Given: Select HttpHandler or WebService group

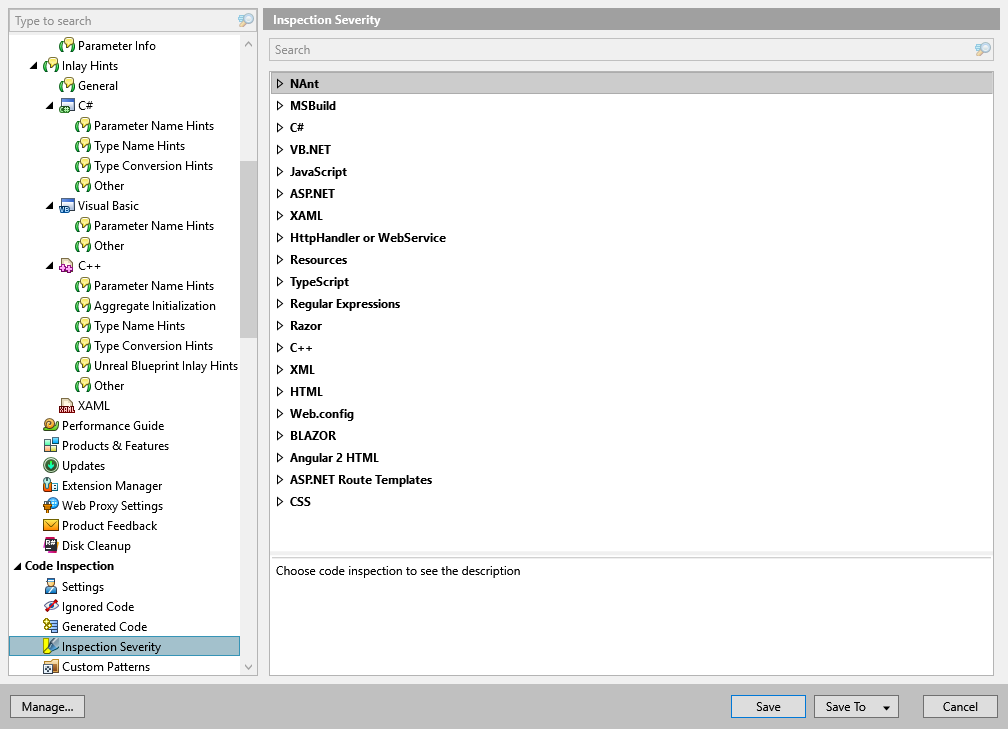Looking at the screenshot, I should [368, 237].
